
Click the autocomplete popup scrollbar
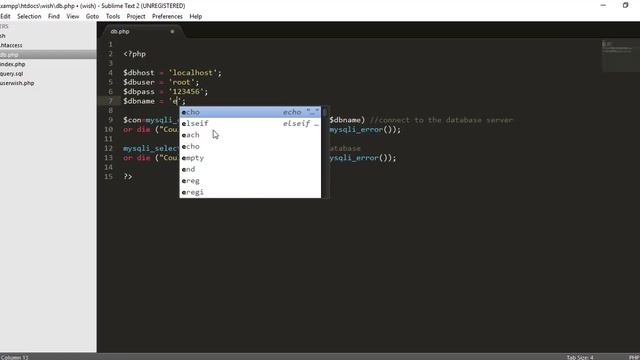pyautogui.click(x=325, y=152)
